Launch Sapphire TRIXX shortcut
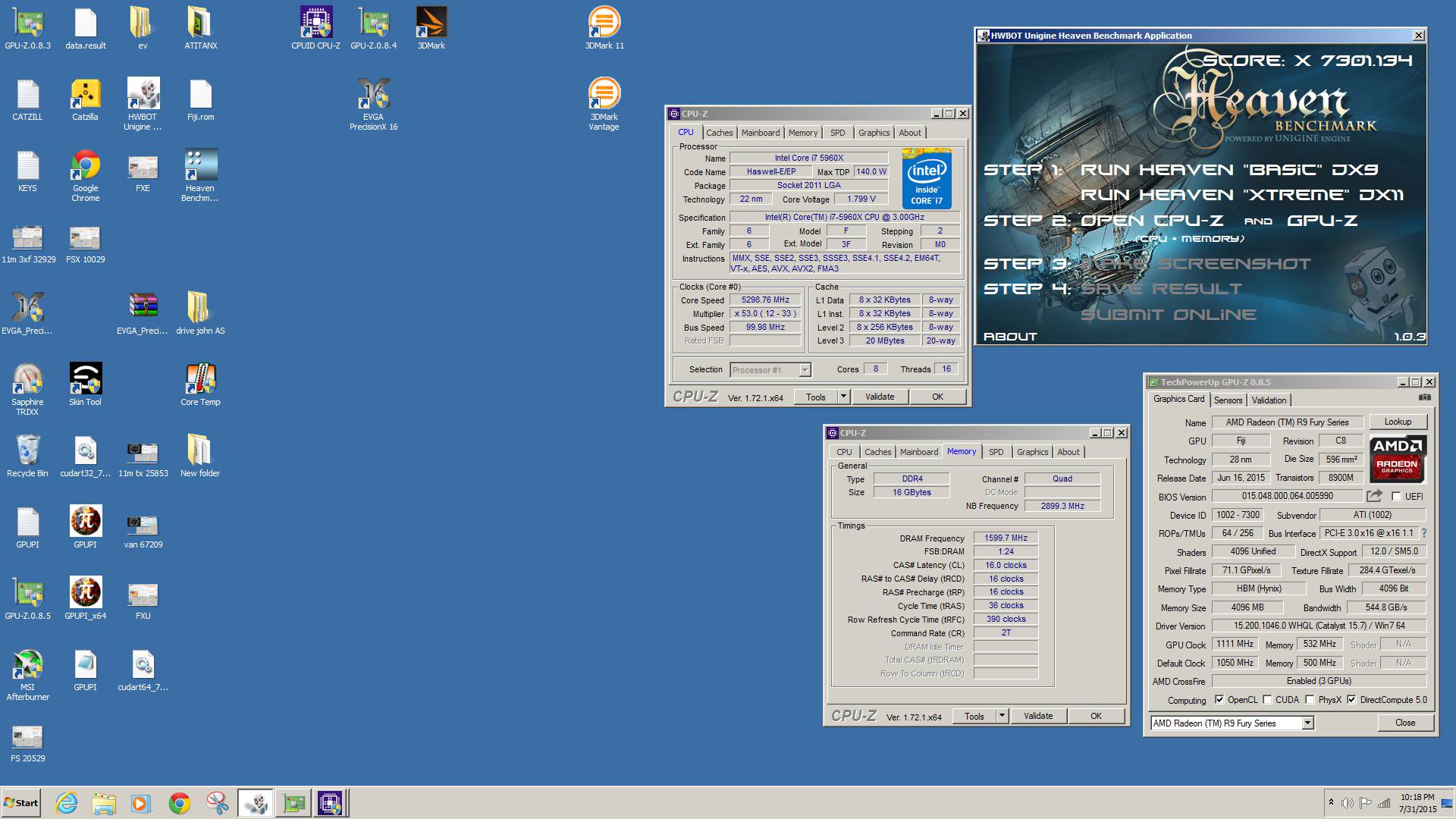The height and width of the screenshot is (819, 1456). pos(28,390)
